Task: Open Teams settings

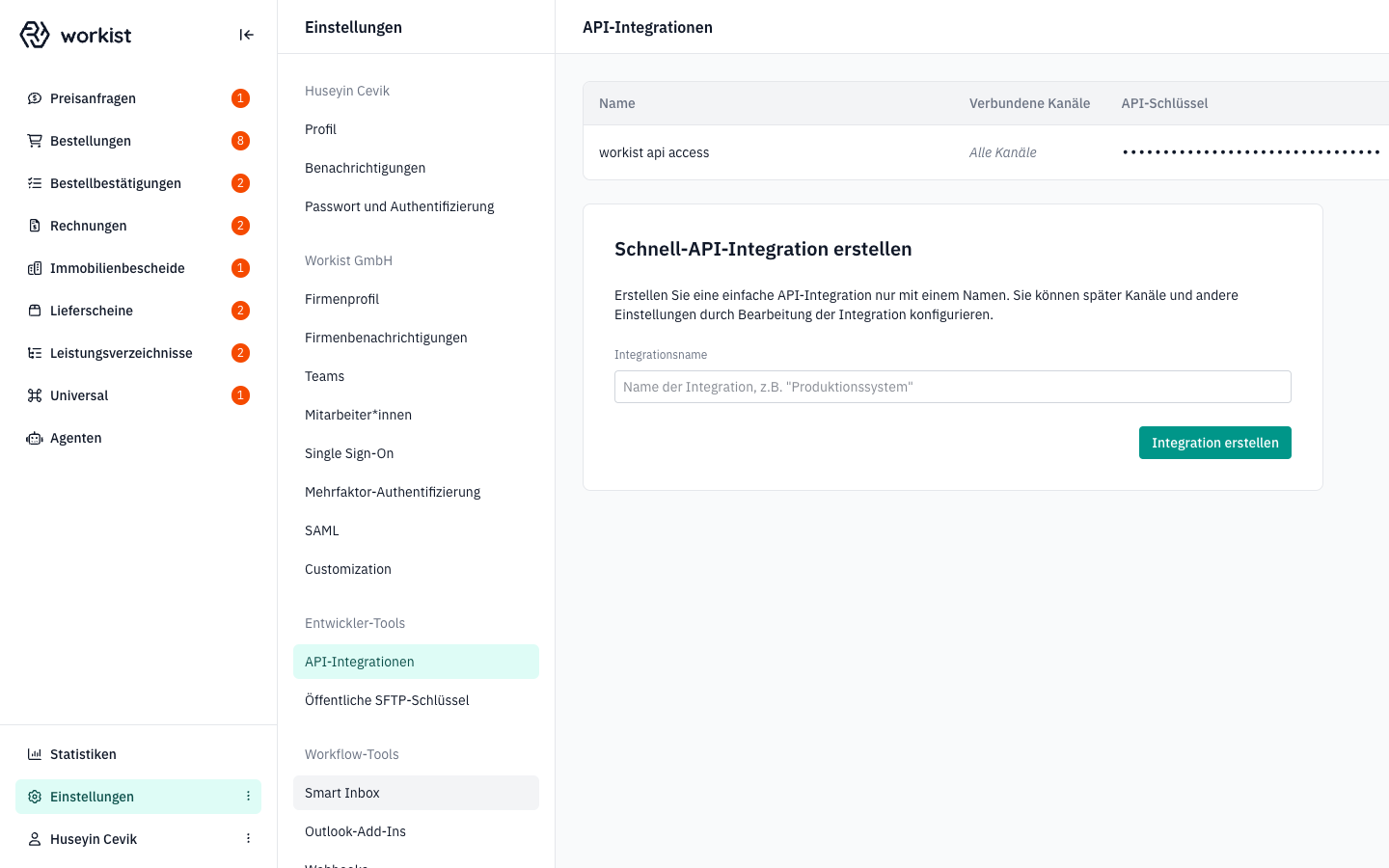Action: click(416, 376)
